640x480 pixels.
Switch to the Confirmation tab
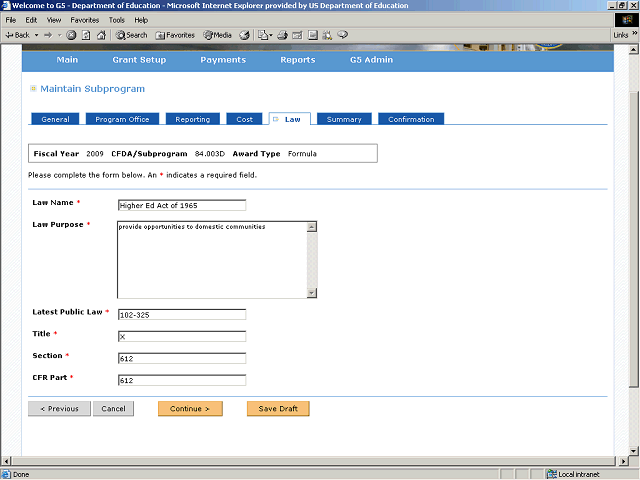411,119
